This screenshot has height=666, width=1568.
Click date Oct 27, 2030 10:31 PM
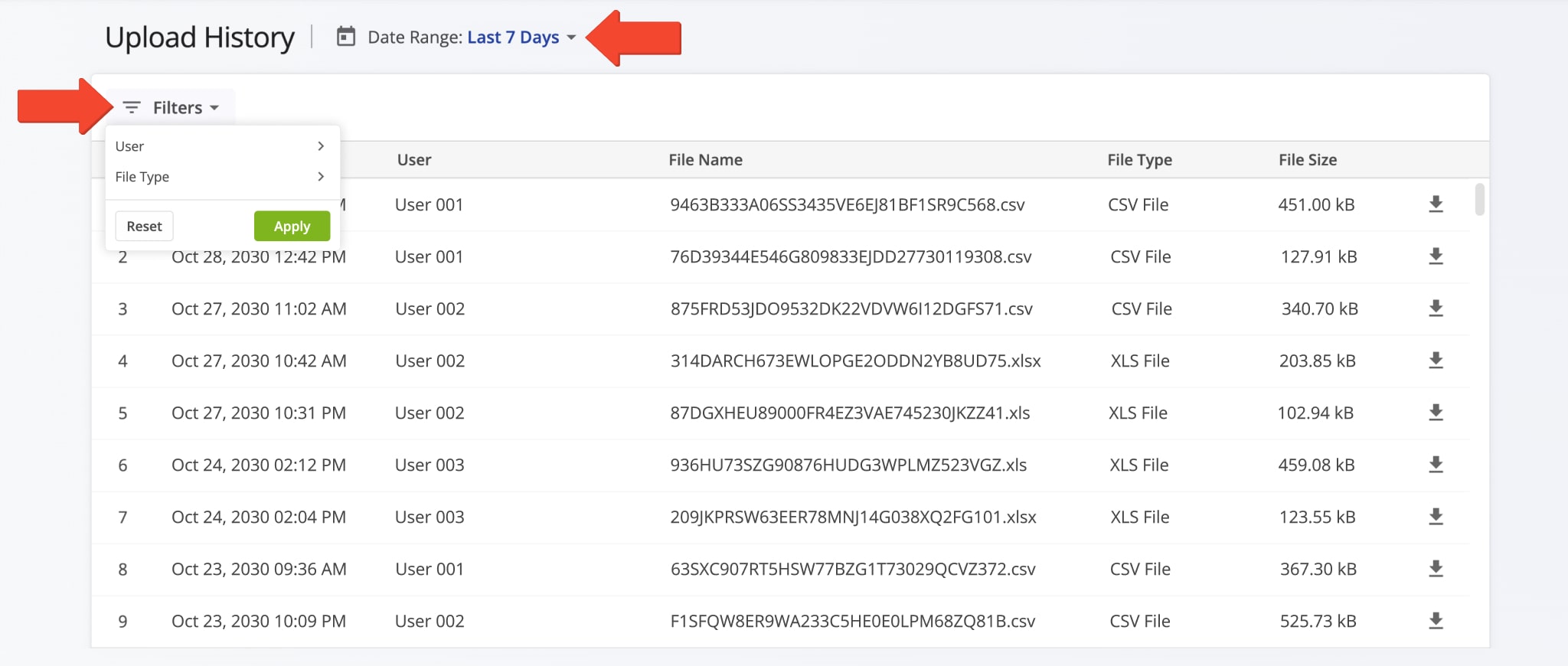(259, 413)
